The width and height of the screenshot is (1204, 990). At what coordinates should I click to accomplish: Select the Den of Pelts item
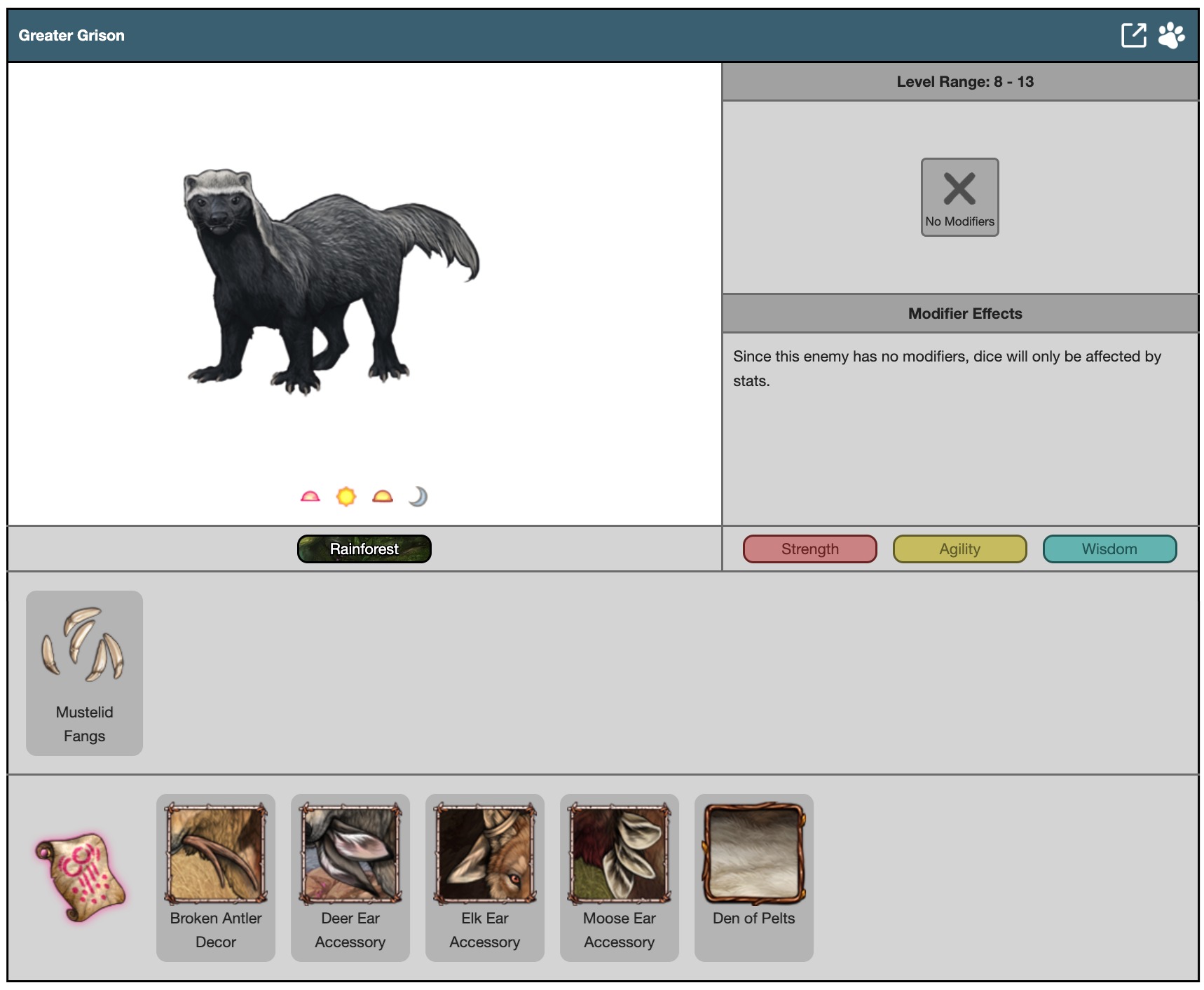(x=754, y=876)
